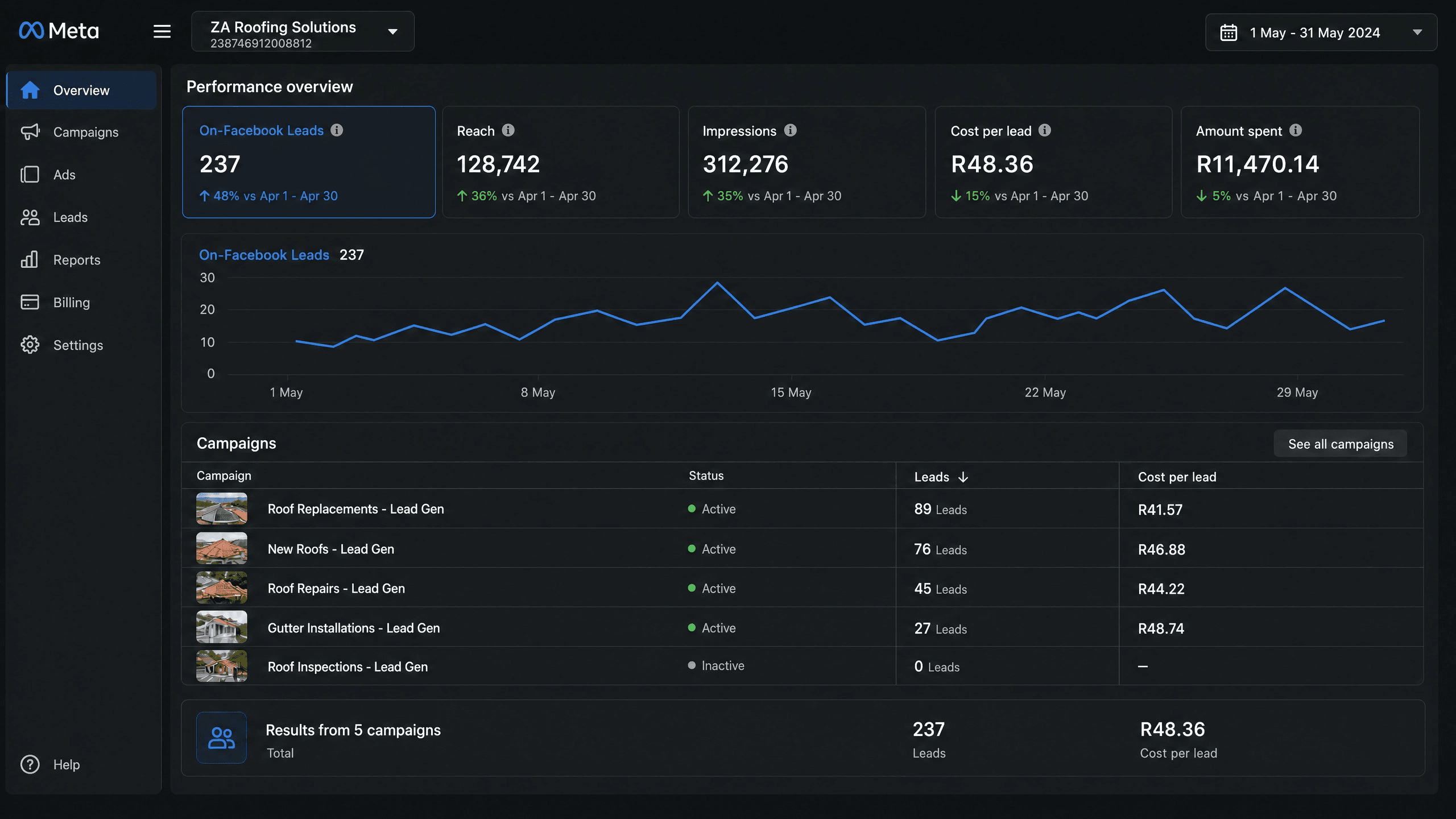This screenshot has height=819, width=1456.
Task: Click the Billing card icon
Action: coord(30,302)
